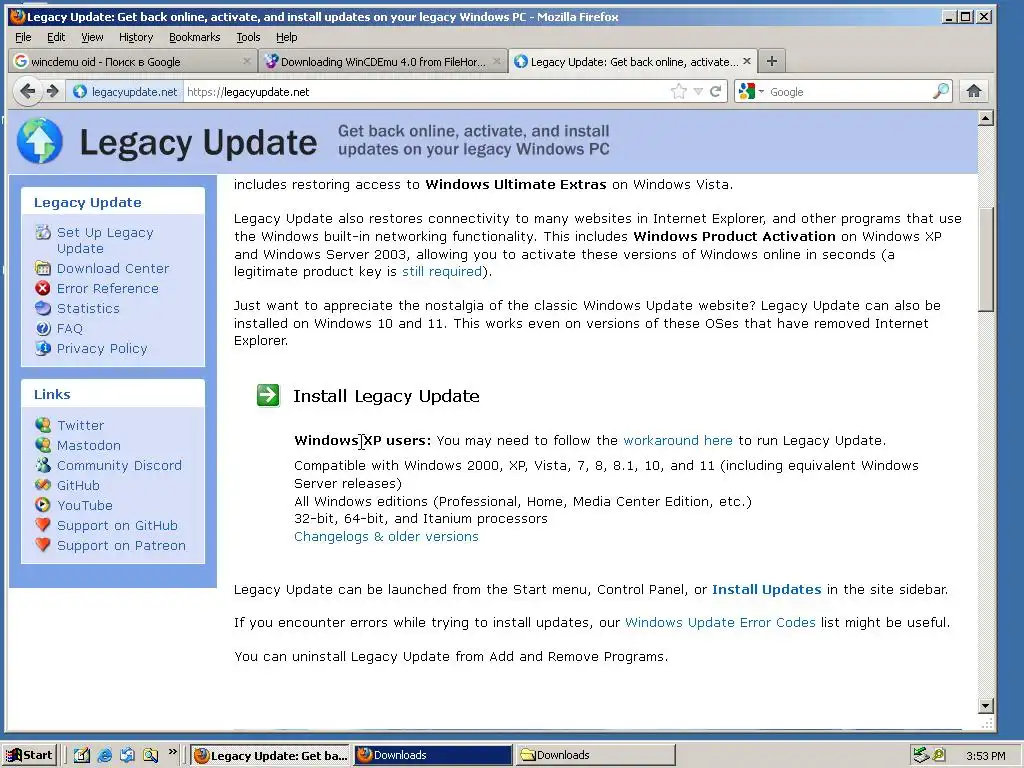Image resolution: width=1024 pixels, height=768 pixels.
Task: Click the GitHub butterfly icon
Action: click(43, 485)
